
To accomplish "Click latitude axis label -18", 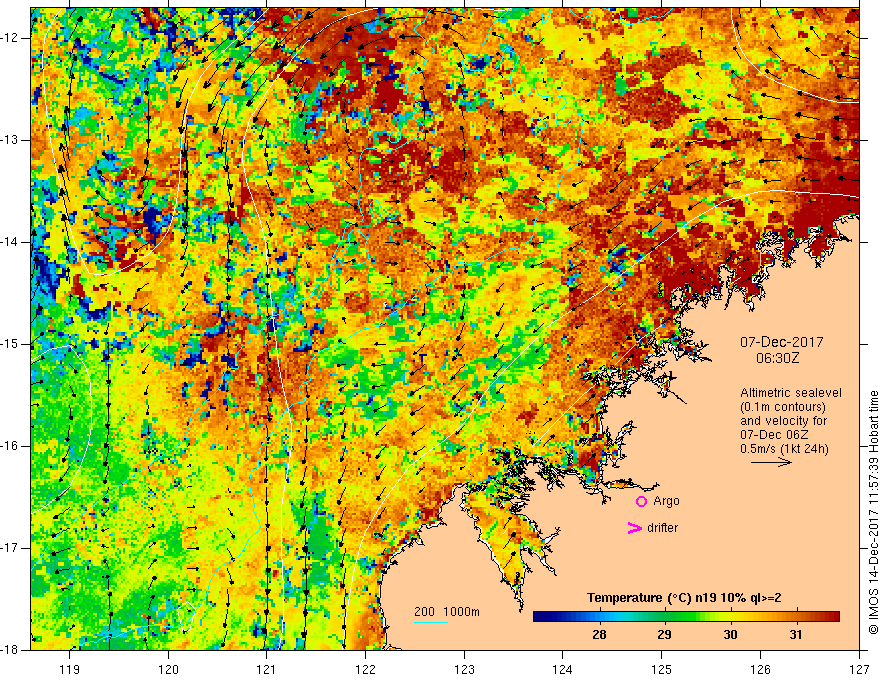I will pyautogui.click(x=11, y=650).
